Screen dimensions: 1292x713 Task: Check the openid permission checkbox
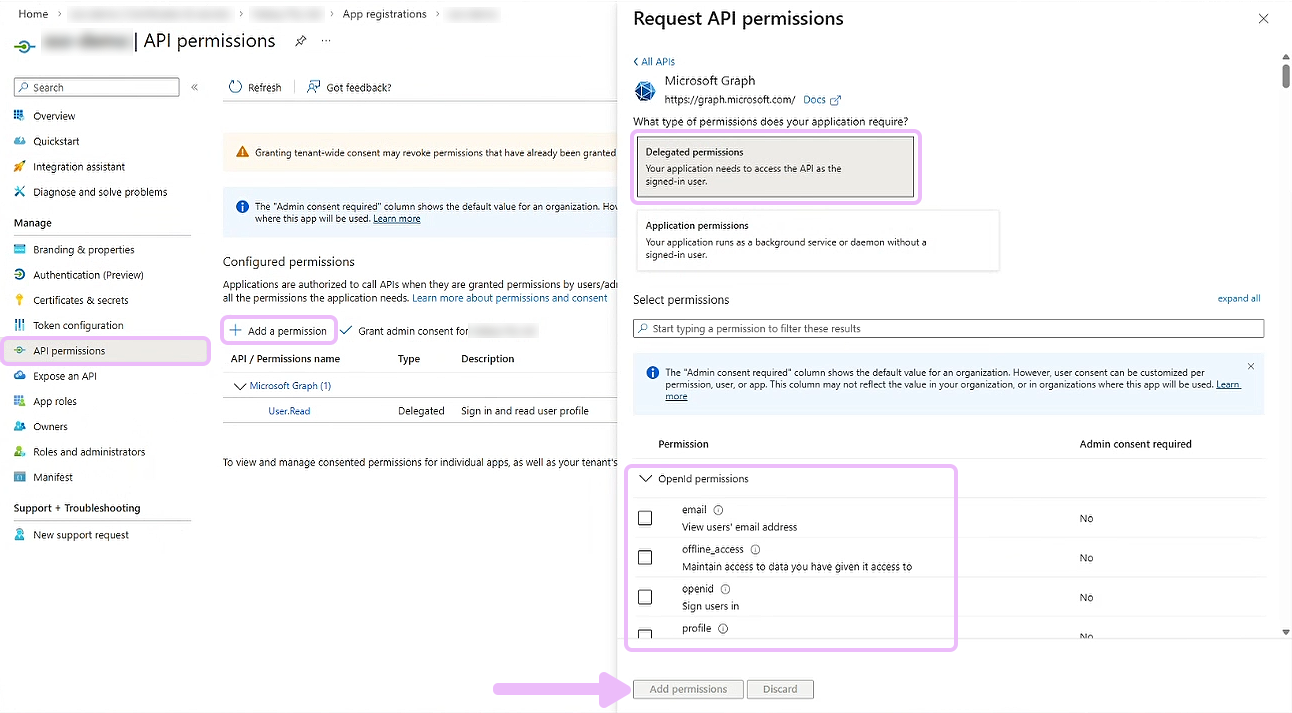tap(645, 597)
